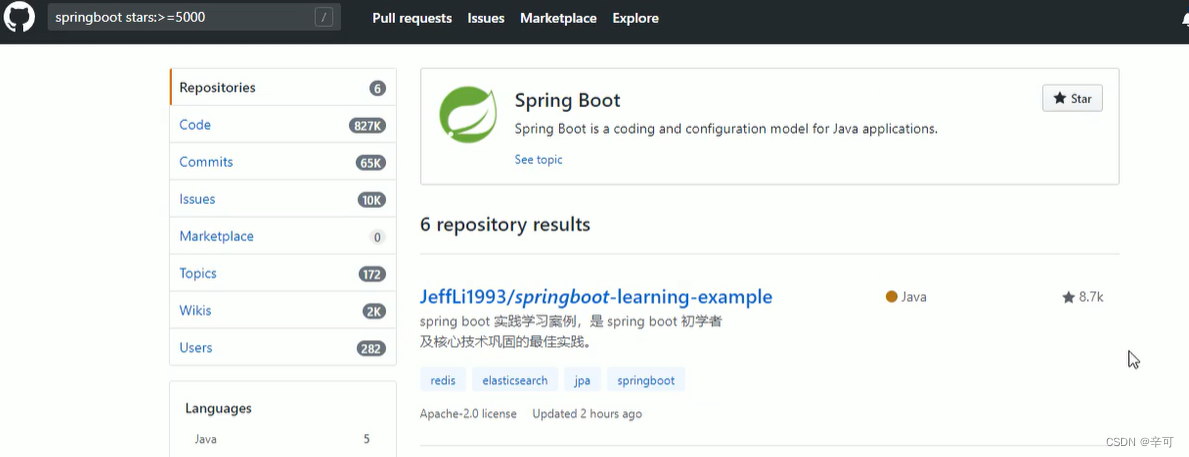Screen dimensions: 1189x457
Task: Click the 65K commits count badge
Action: point(371,163)
